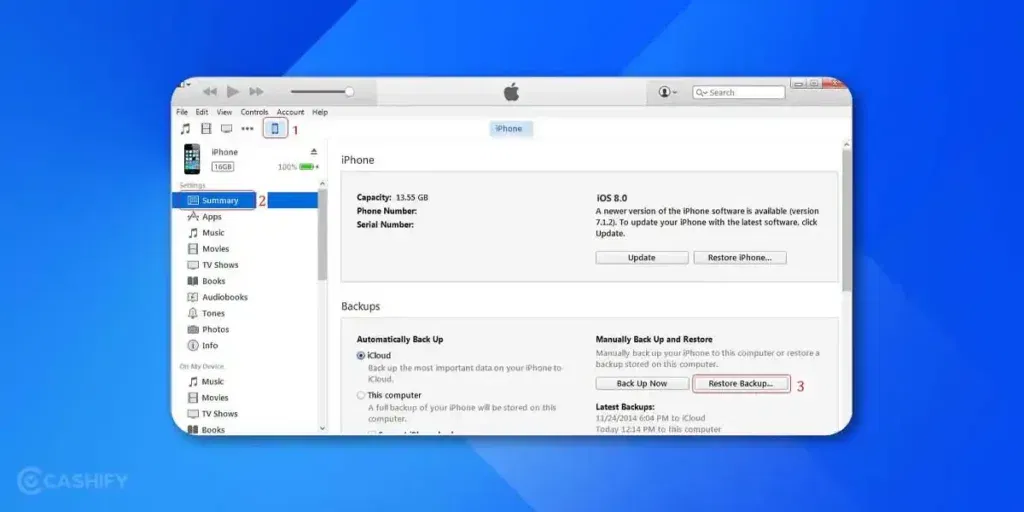This screenshot has width=1024, height=512.
Task: Click the play button
Action: (232, 92)
